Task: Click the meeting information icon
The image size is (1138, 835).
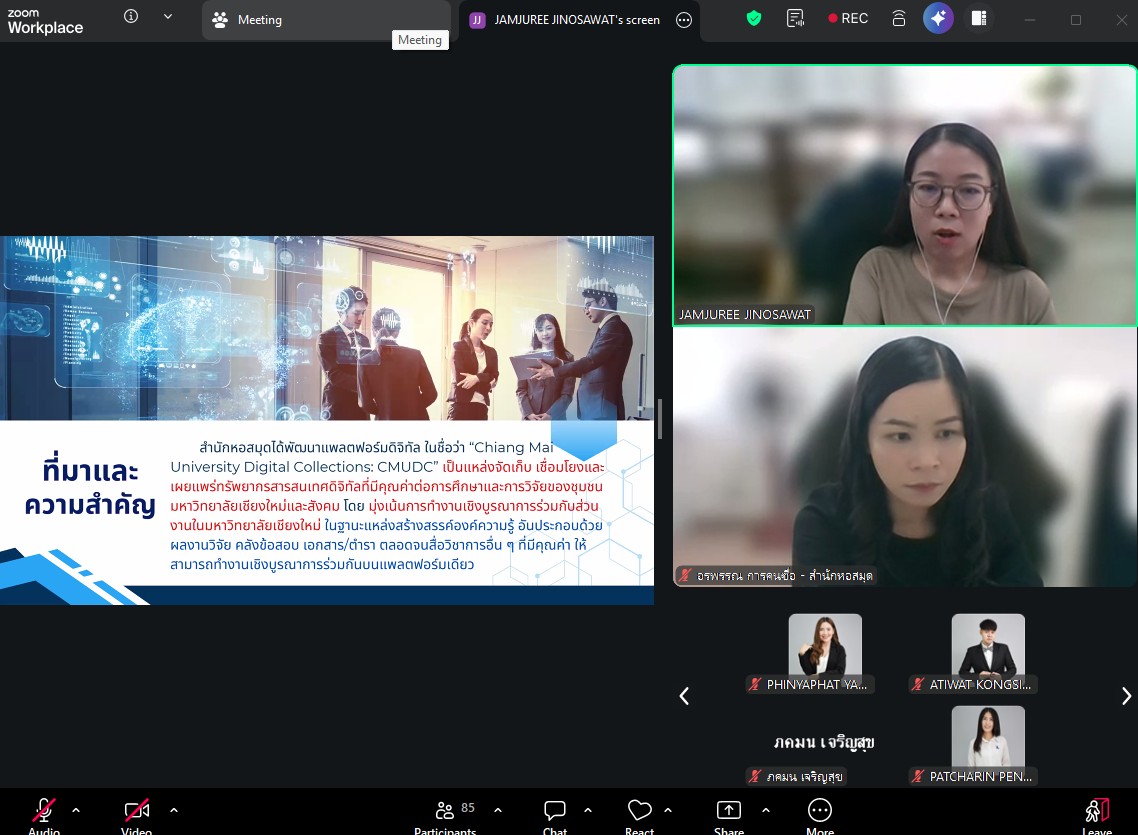Action: [x=131, y=17]
